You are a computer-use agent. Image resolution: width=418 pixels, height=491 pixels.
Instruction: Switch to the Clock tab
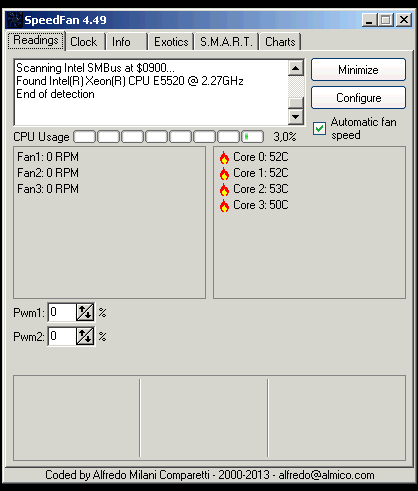click(84, 42)
